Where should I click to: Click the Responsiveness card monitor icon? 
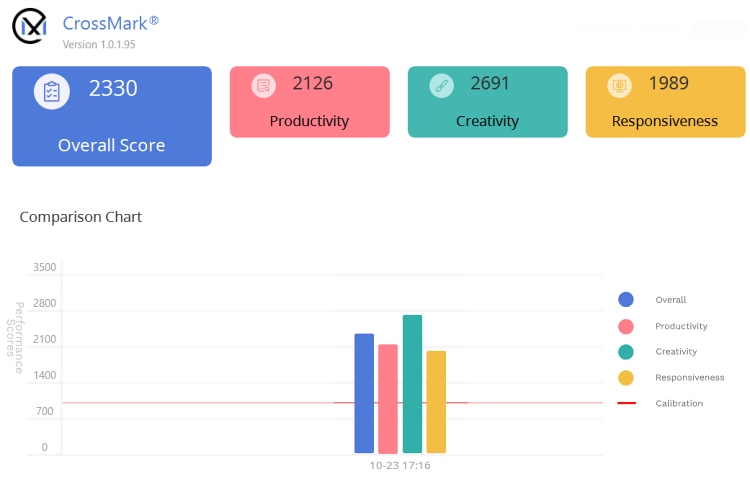tap(619, 86)
